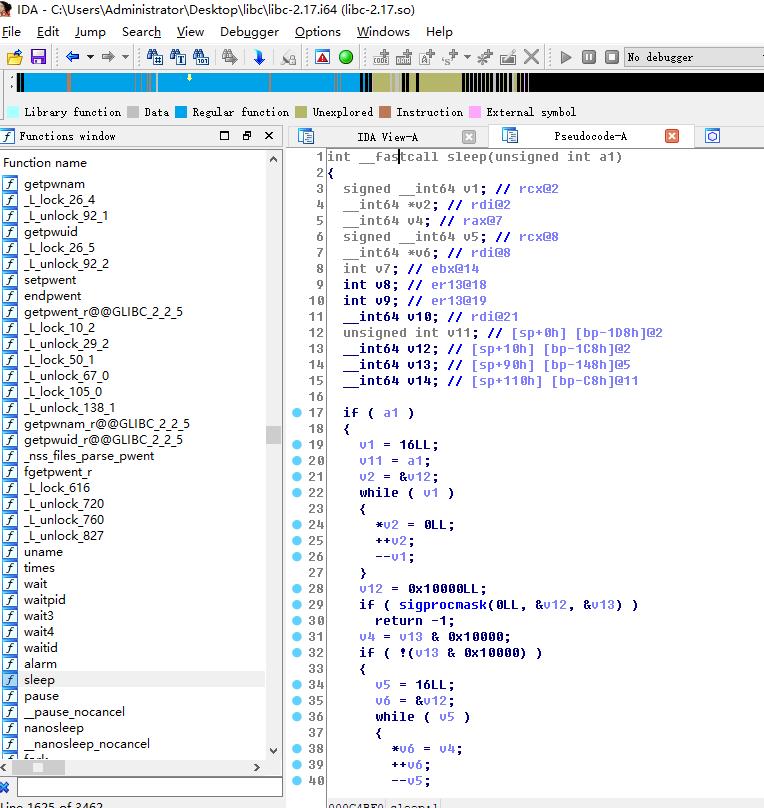This screenshot has width=764, height=808.
Task: Click the Jump back arrow icon
Action: pyautogui.click(x=72, y=57)
